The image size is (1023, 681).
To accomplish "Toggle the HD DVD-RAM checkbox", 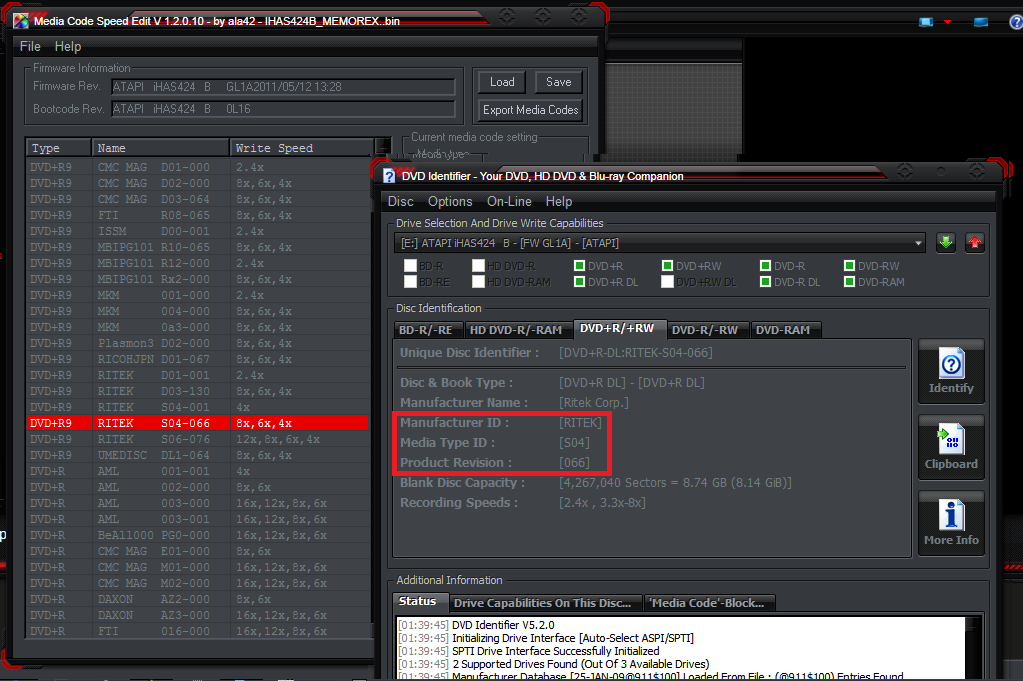I will 478,282.
